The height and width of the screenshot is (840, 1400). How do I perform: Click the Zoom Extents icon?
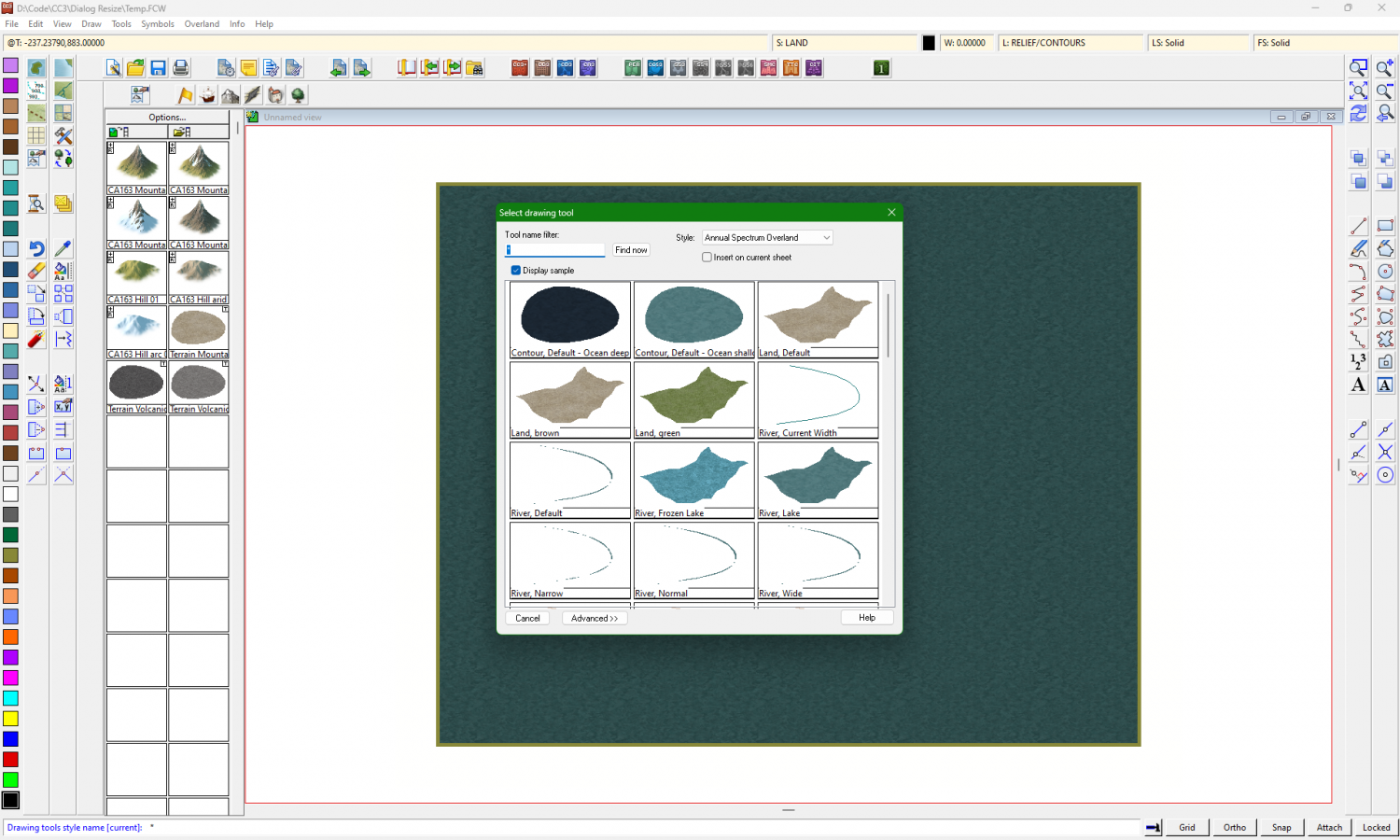(x=1359, y=91)
